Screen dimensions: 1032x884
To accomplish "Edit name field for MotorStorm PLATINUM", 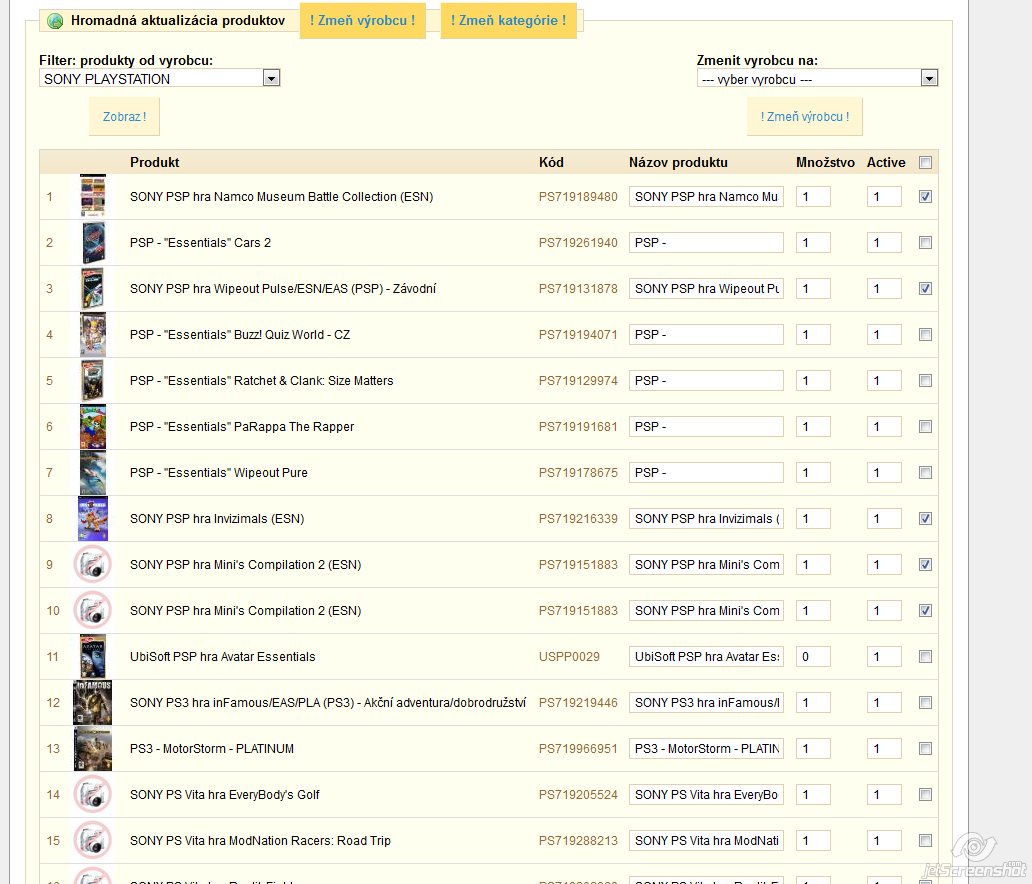I will pos(706,749).
